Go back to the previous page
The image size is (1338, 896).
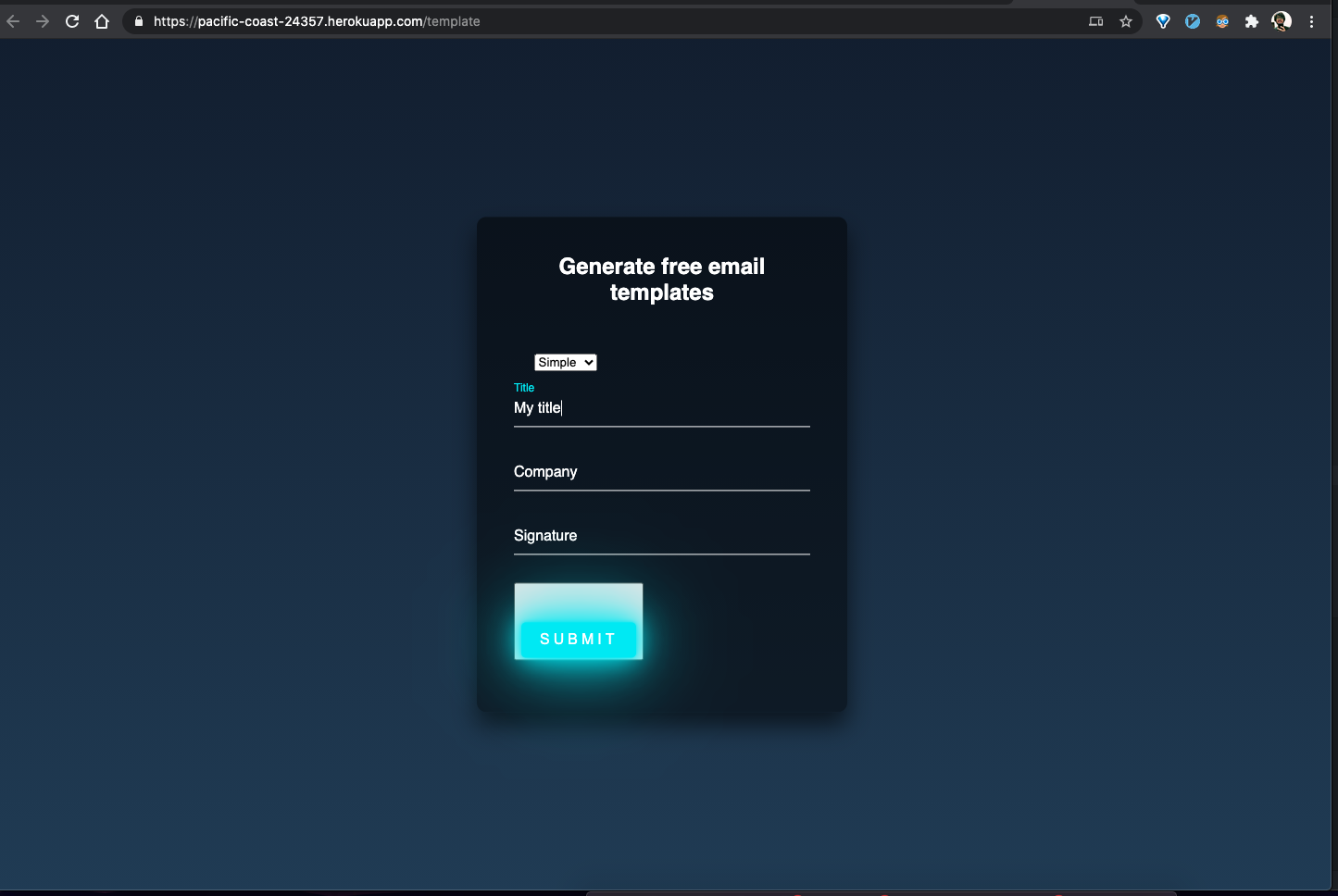(x=13, y=21)
